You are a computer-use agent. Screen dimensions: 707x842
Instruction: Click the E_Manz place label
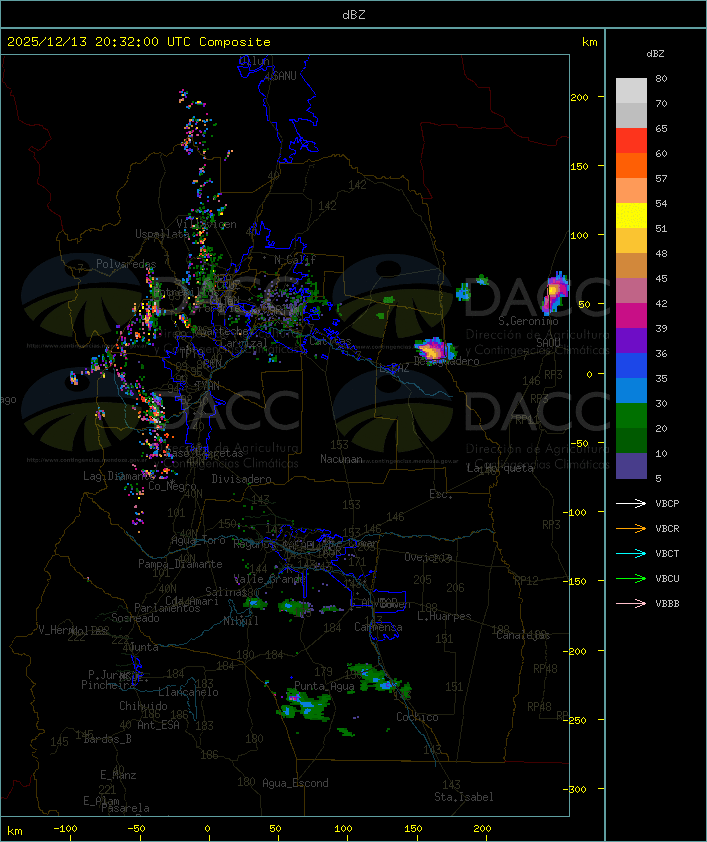click(x=118, y=775)
